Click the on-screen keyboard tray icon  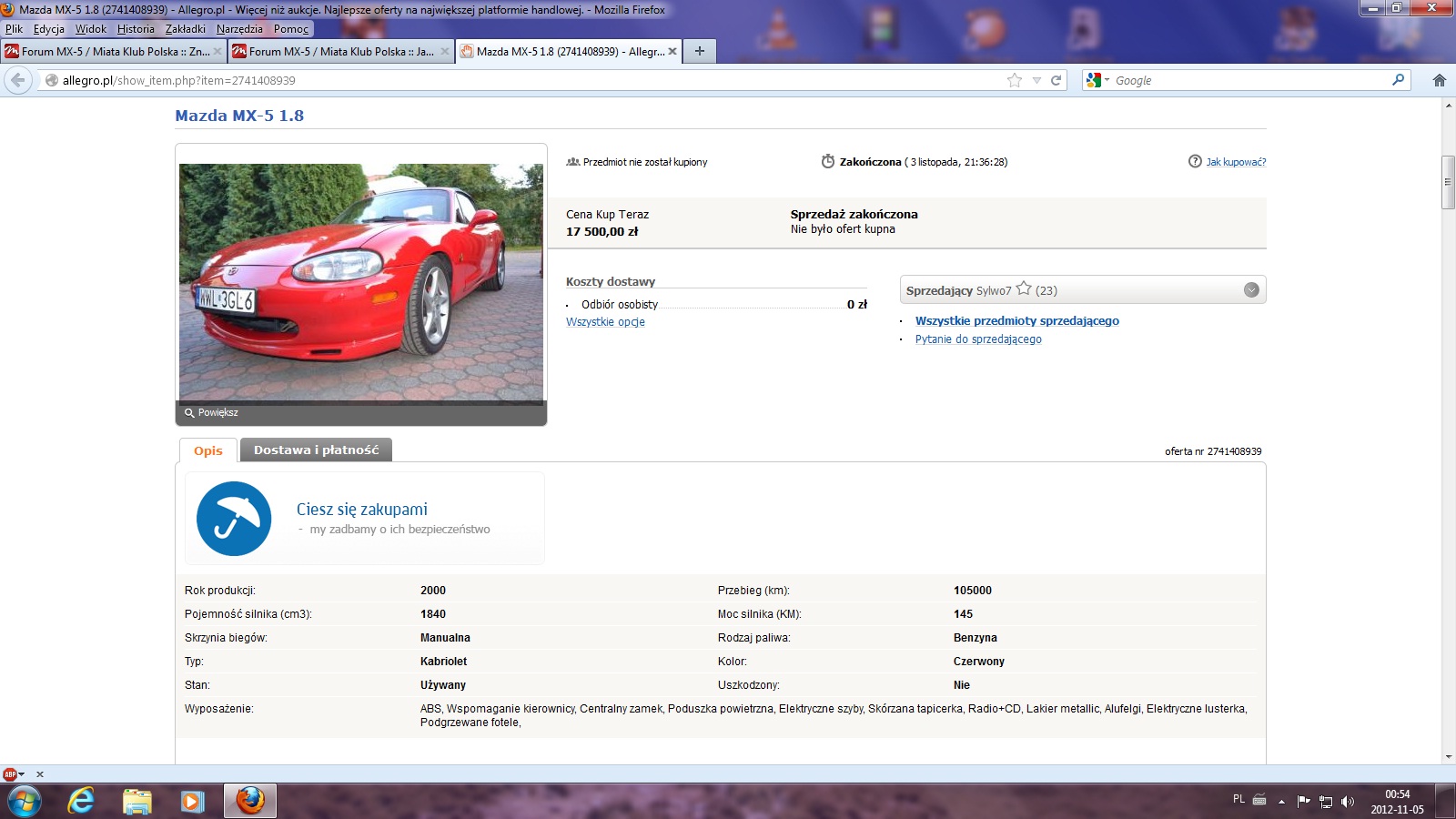click(x=1259, y=800)
